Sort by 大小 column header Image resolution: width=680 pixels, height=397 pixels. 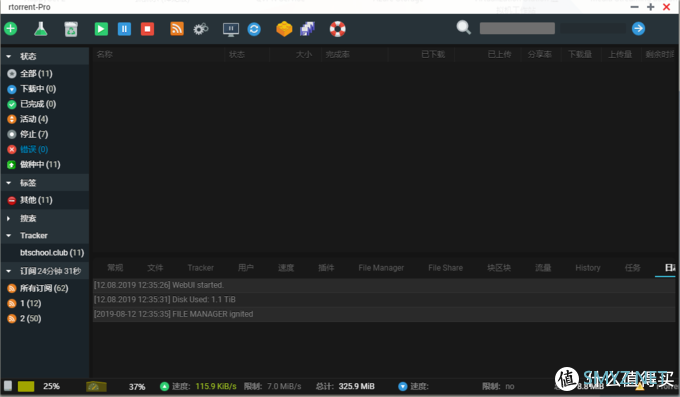pyautogui.click(x=304, y=55)
